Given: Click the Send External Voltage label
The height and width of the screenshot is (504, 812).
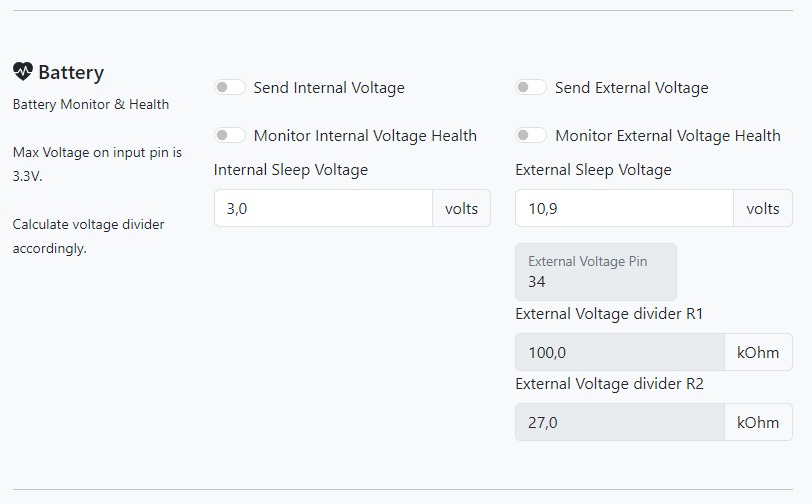Looking at the screenshot, I should coord(631,88).
